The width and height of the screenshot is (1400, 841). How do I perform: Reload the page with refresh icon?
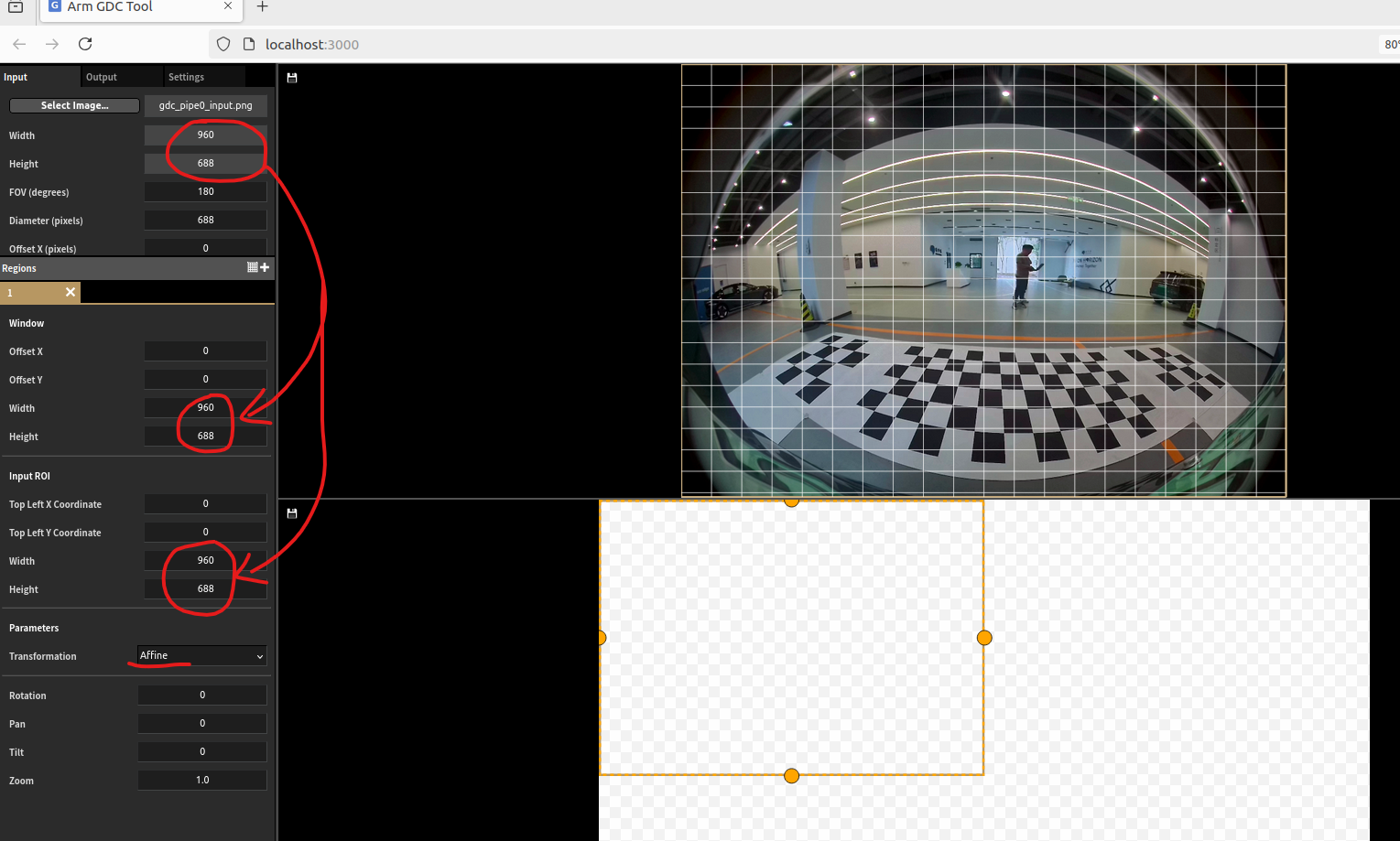(x=85, y=44)
